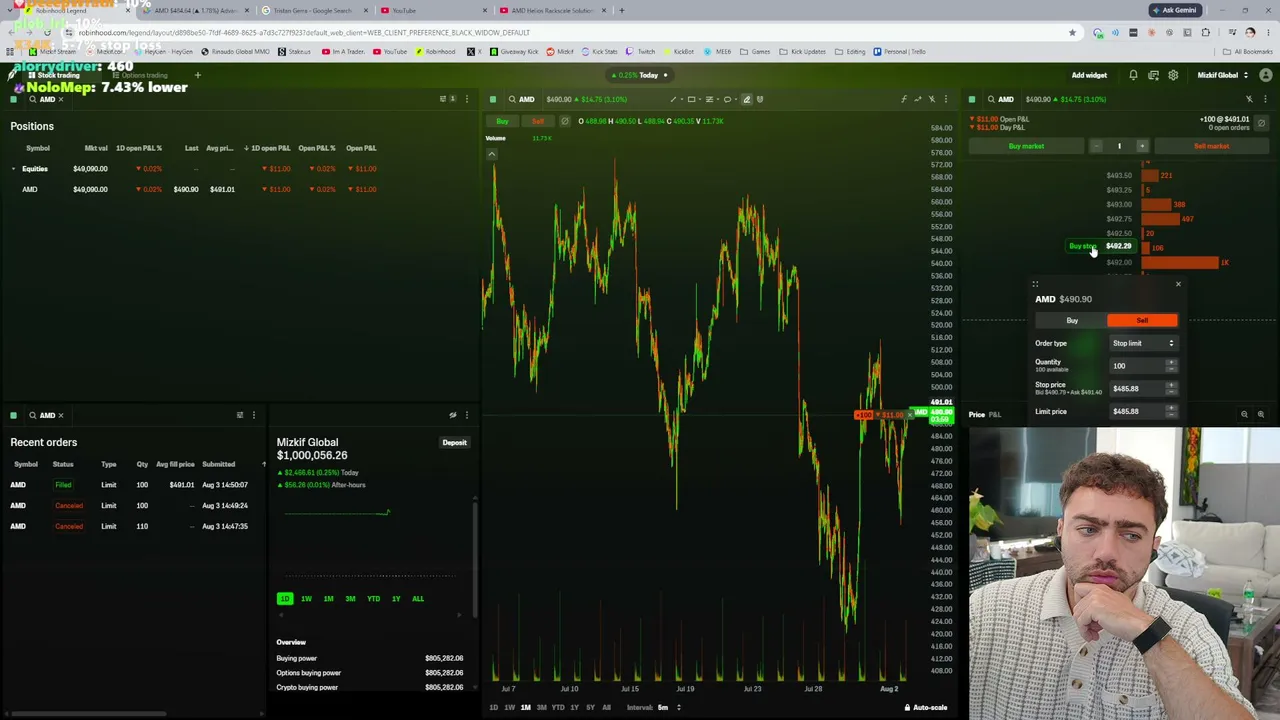The image size is (1280, 720).
Task: Open the order ladder widget three-dot menu
Action: coord(1265,99)
